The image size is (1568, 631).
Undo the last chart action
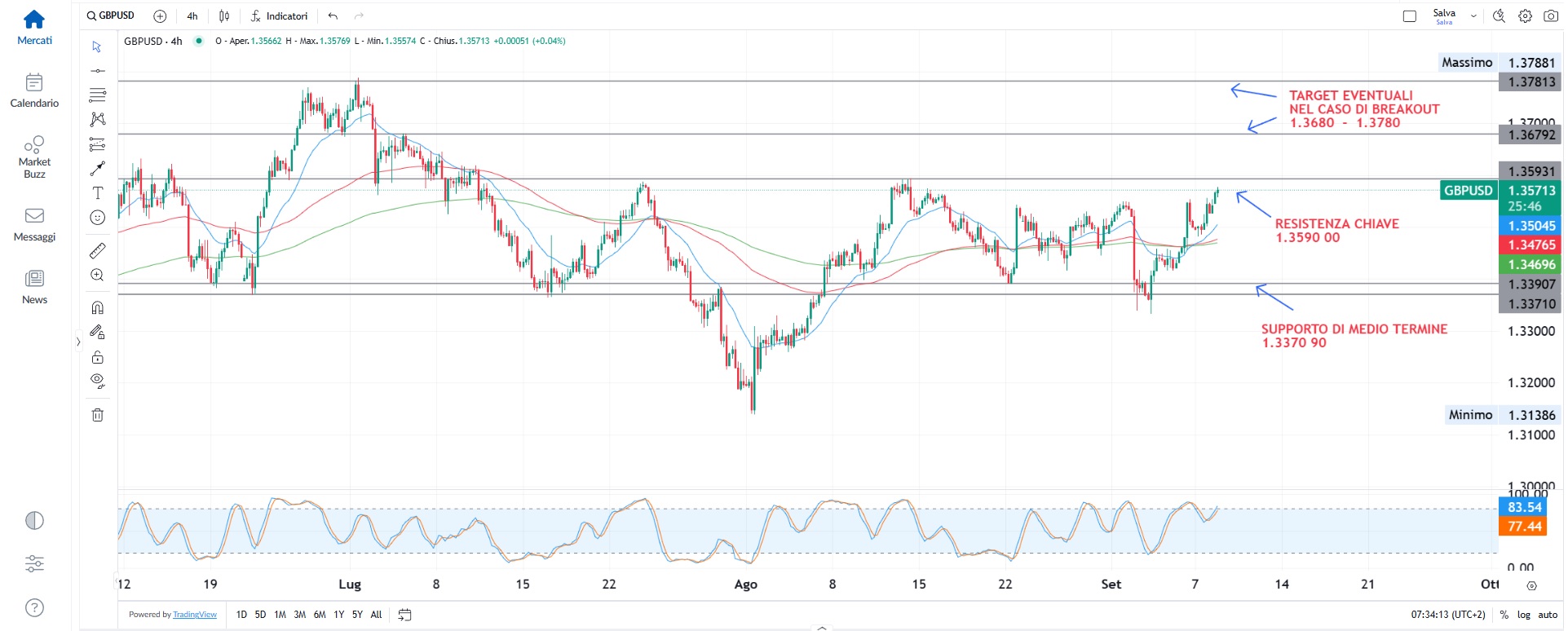tap(333, 15)
